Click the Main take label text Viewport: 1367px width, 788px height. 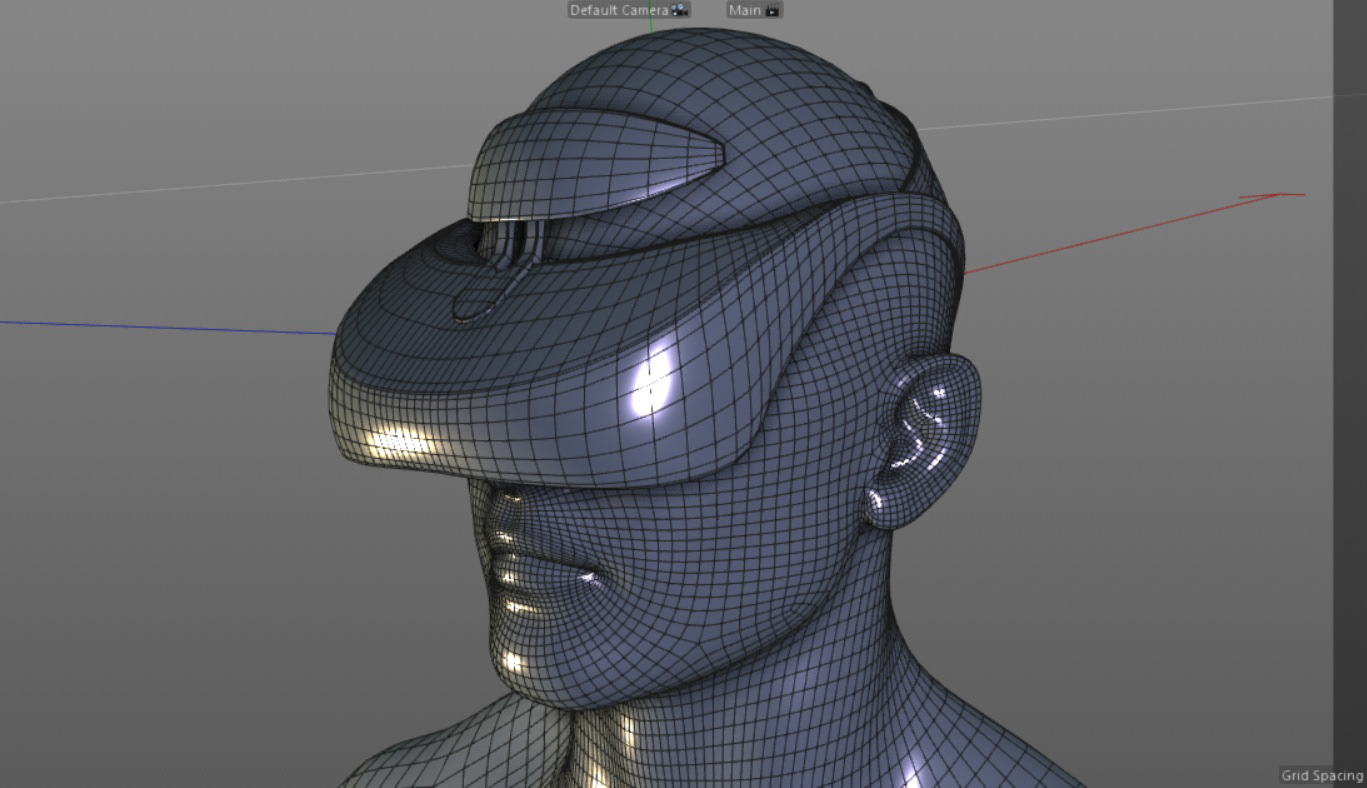(x=745, y=10)
